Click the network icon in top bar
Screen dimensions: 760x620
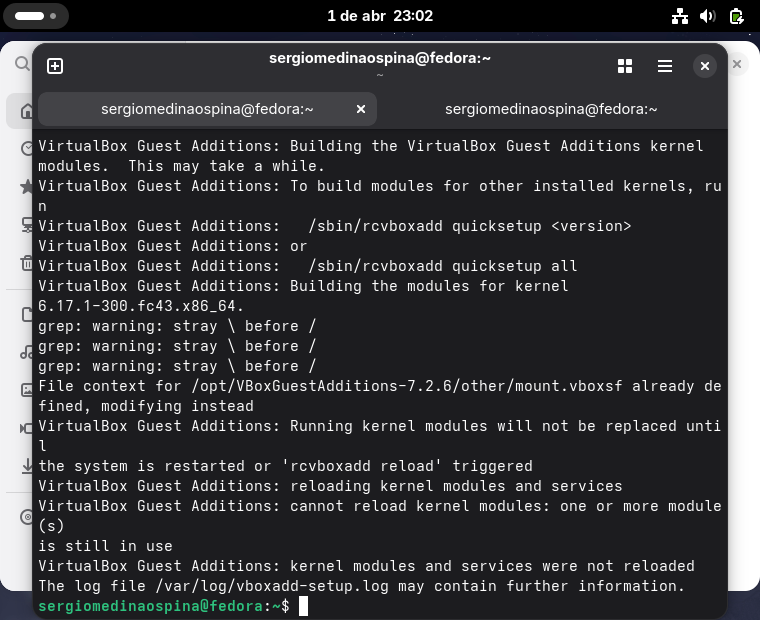(x=680, y=16)
